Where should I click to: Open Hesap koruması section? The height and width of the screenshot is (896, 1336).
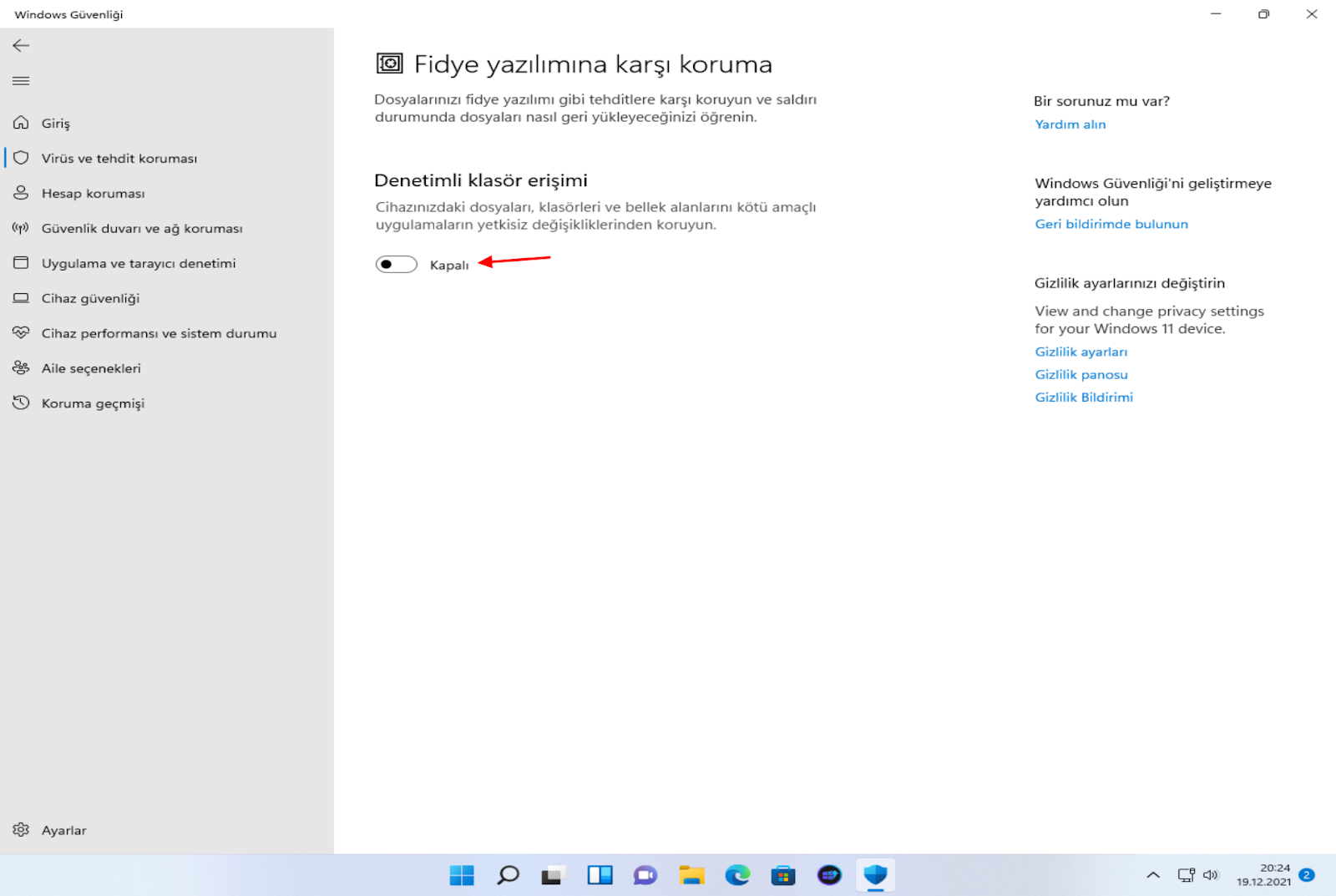167,193
